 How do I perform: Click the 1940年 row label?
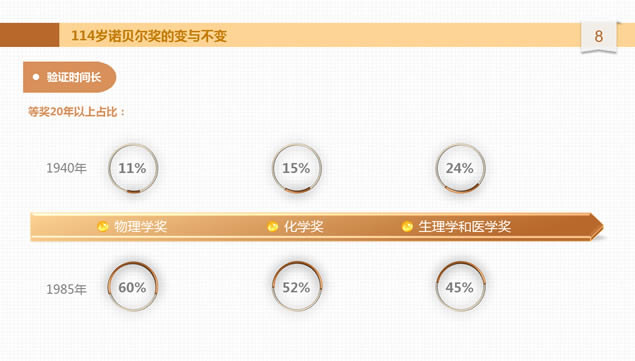tap(66, 168)
